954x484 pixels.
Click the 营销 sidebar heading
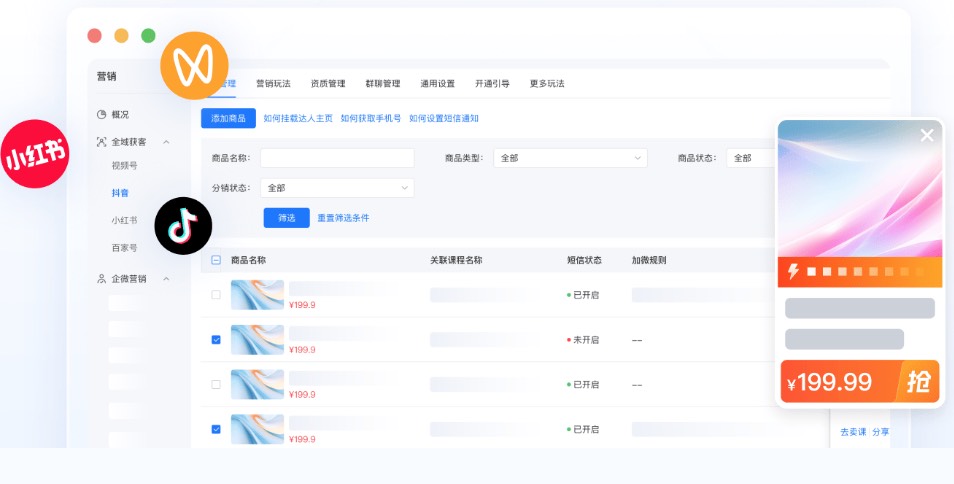pyautogui.click(x=106, y=77)
